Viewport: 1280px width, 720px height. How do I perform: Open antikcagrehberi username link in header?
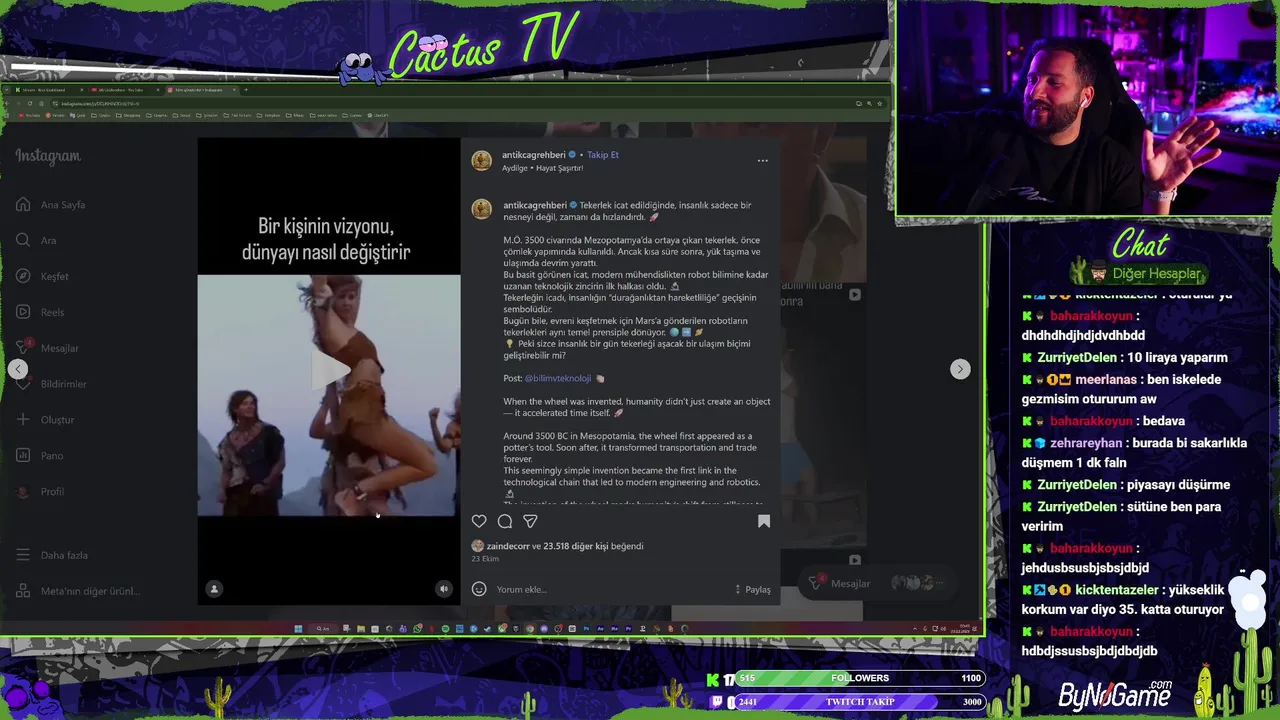(x=533, y=155)
